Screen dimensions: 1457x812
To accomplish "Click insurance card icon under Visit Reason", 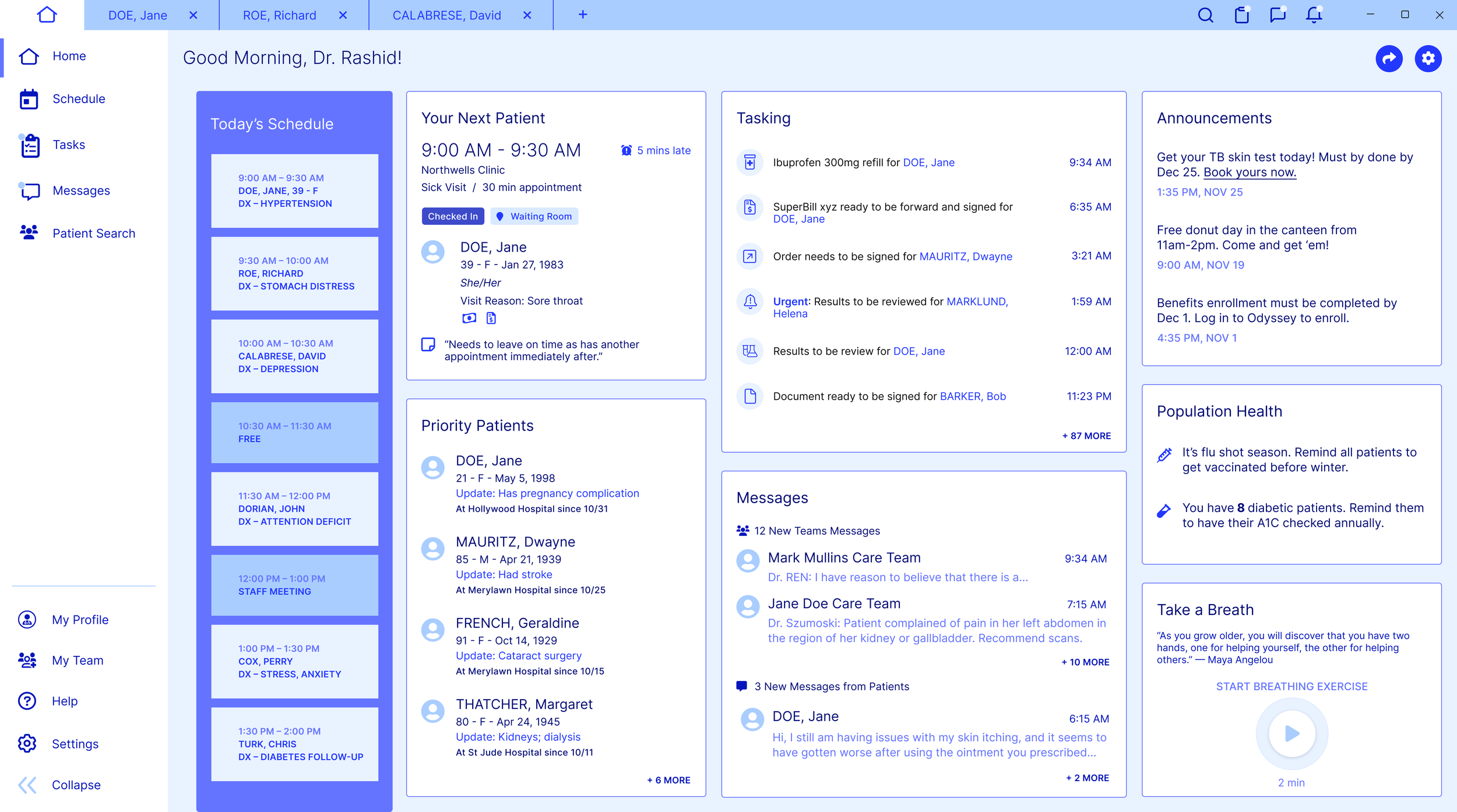I will 469,318.
